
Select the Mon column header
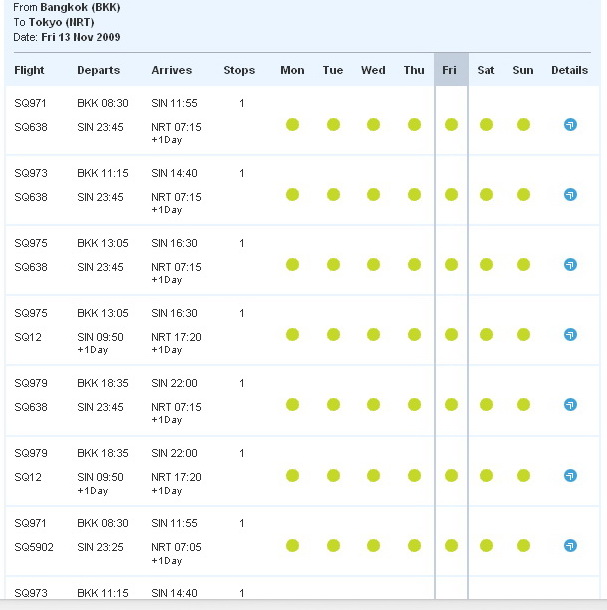pyautogui.click(x=292, y=70)
